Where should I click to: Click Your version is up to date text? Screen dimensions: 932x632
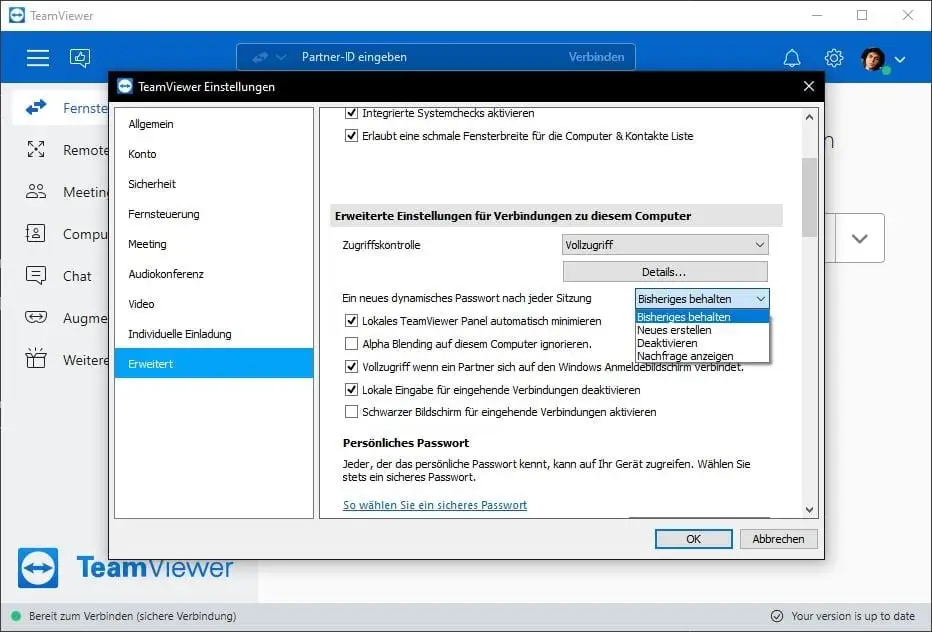point(853,616)
